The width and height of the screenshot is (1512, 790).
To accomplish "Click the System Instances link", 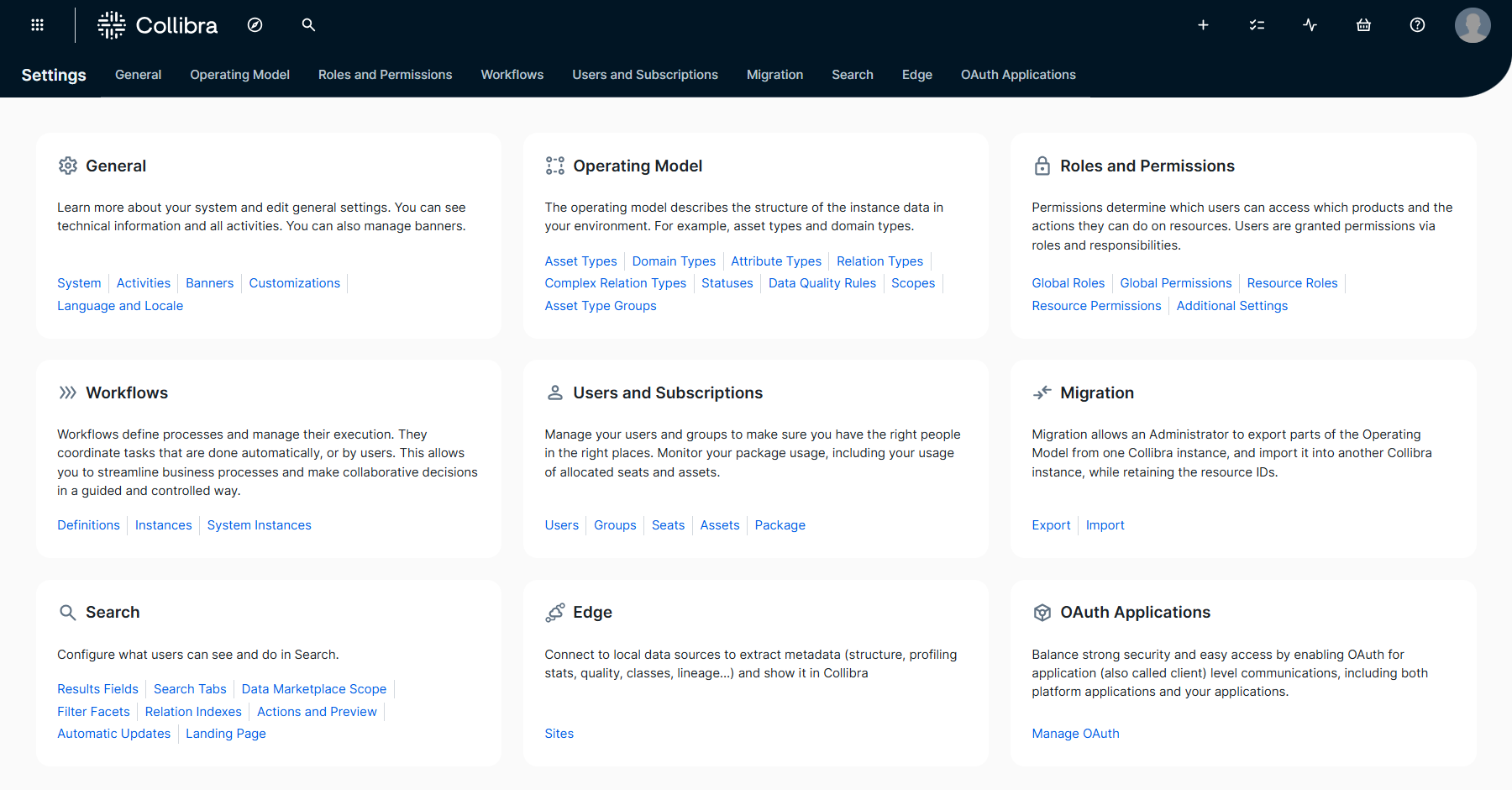I will point(259,525).
